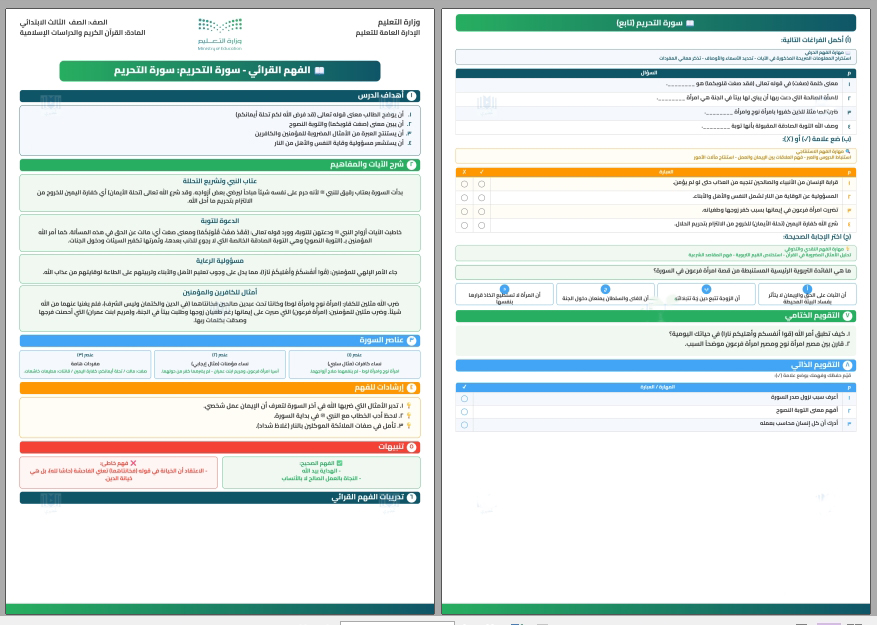Click the red X icon beside فهم خاطئ
877x625 pixels.
133,463
